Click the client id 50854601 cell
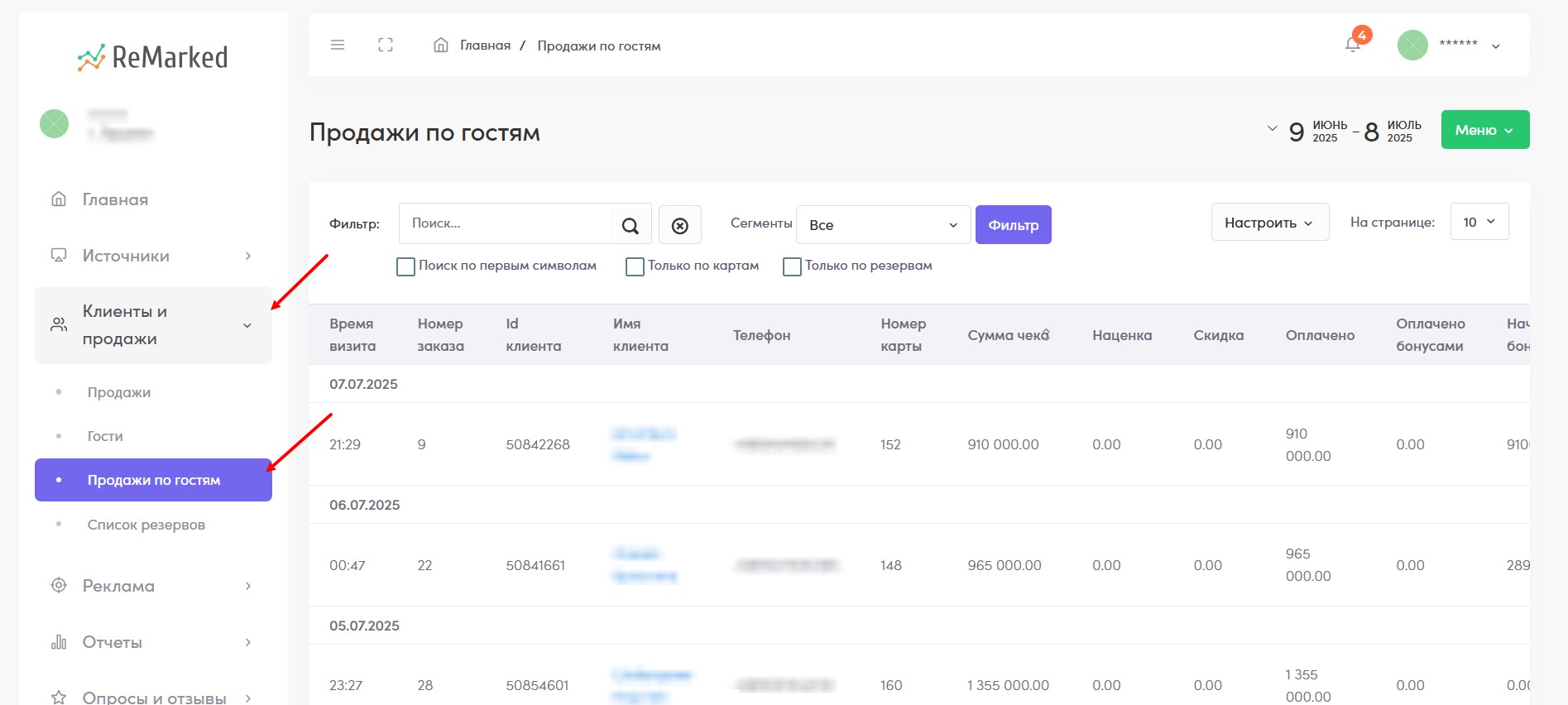 coord(537,685)
